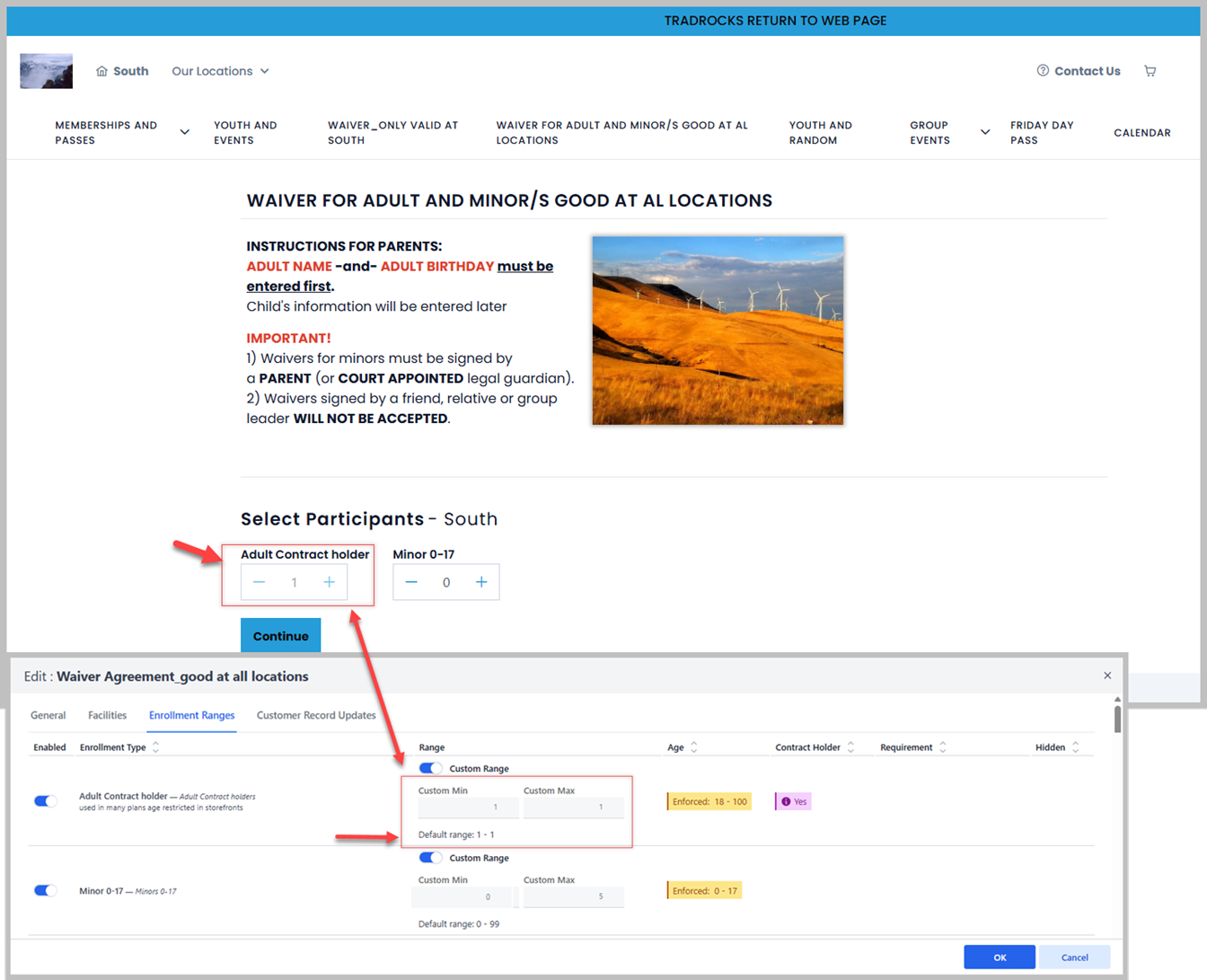Toggle Minor 0-17 enabled switch
This screenshot has height=980, width=1207.
coord(45,890)
